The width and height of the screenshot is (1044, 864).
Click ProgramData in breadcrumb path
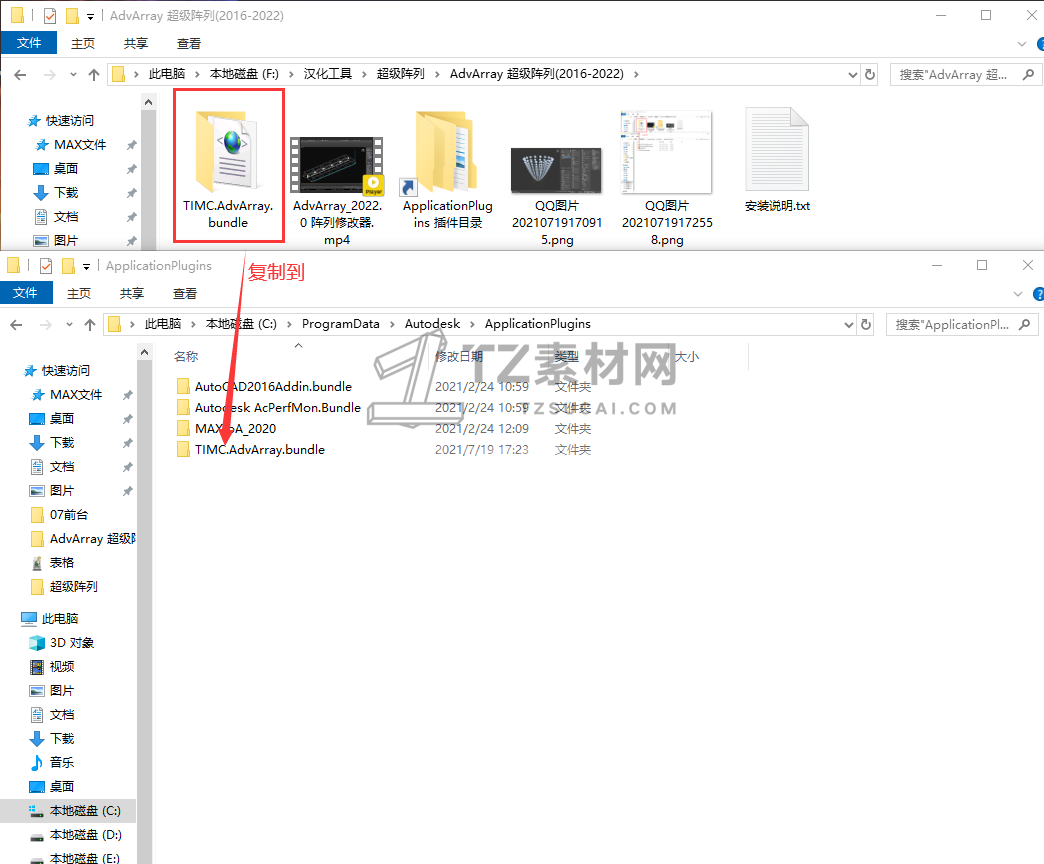pyautogui.click(x=340, y=324)
